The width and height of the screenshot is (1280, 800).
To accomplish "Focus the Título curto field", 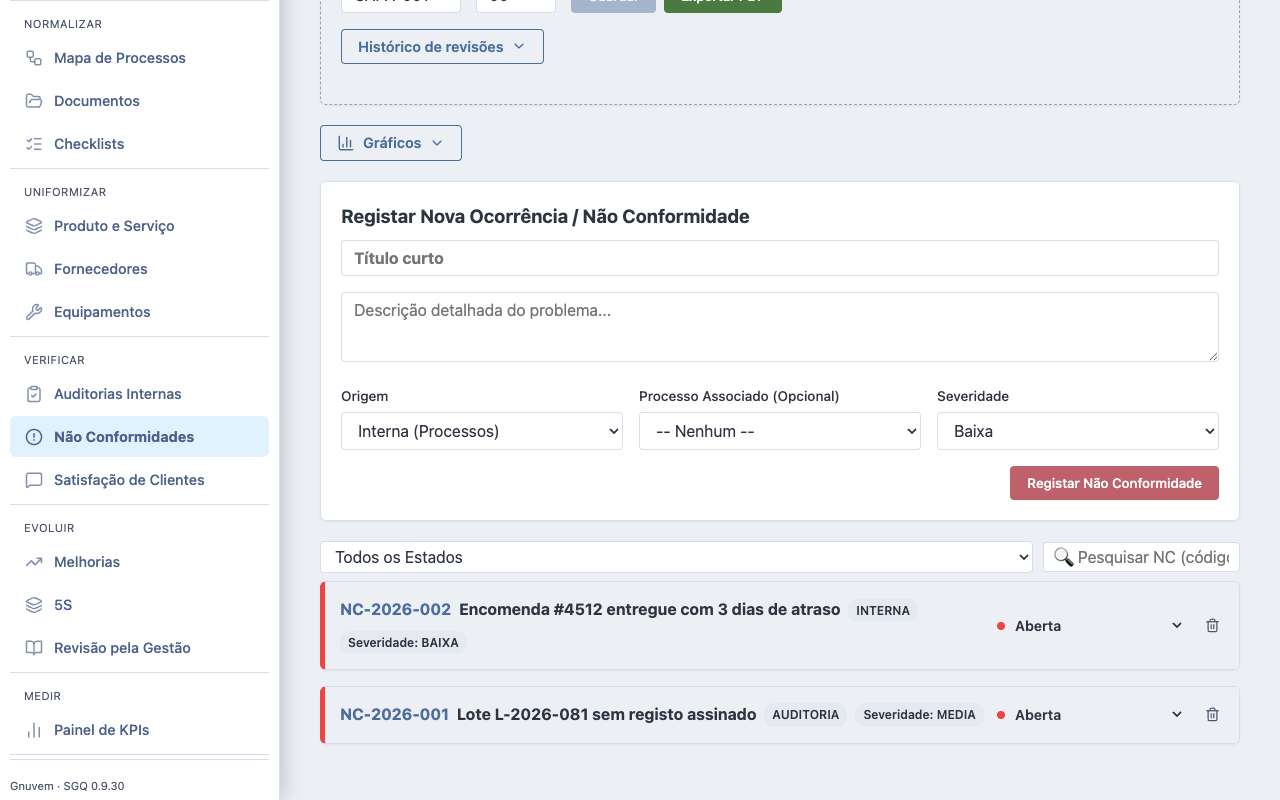I will 780,258.
